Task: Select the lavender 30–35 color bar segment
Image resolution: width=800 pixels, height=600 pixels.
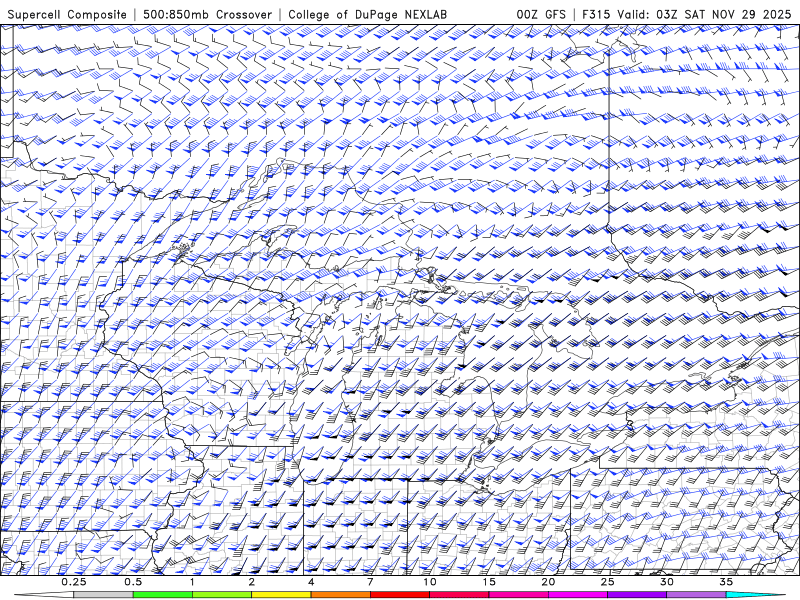Action: (x=696, y=595)
